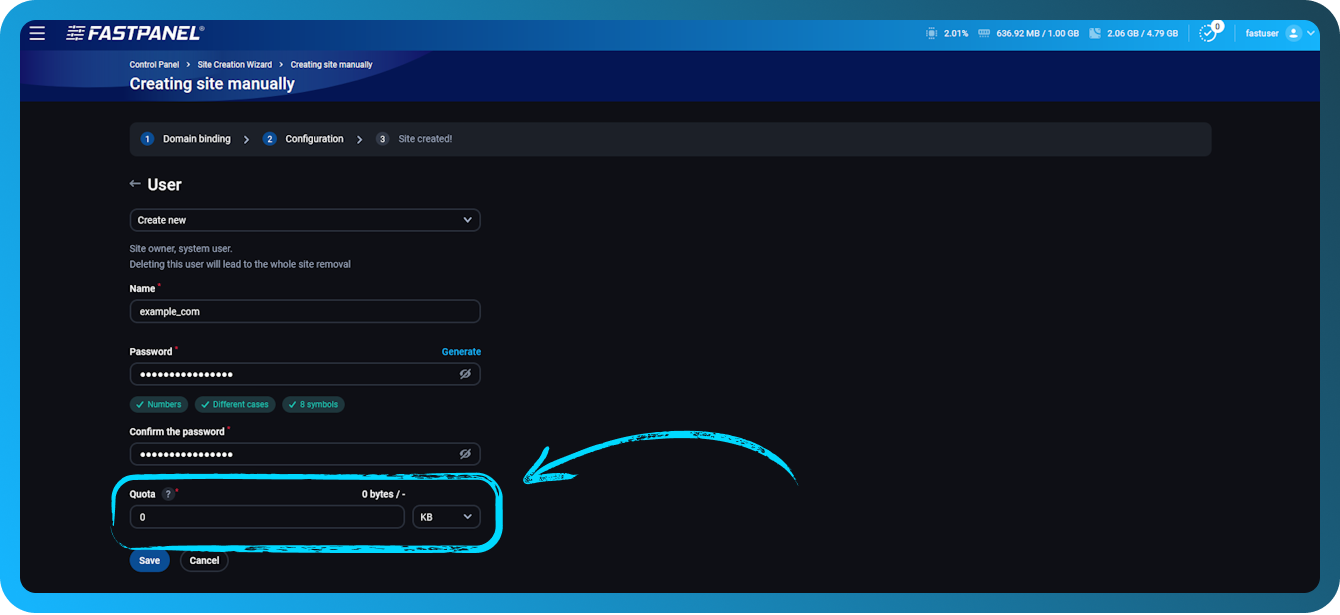Open Site Creation Wizard breadcrumb

click(x=234, y=64)
